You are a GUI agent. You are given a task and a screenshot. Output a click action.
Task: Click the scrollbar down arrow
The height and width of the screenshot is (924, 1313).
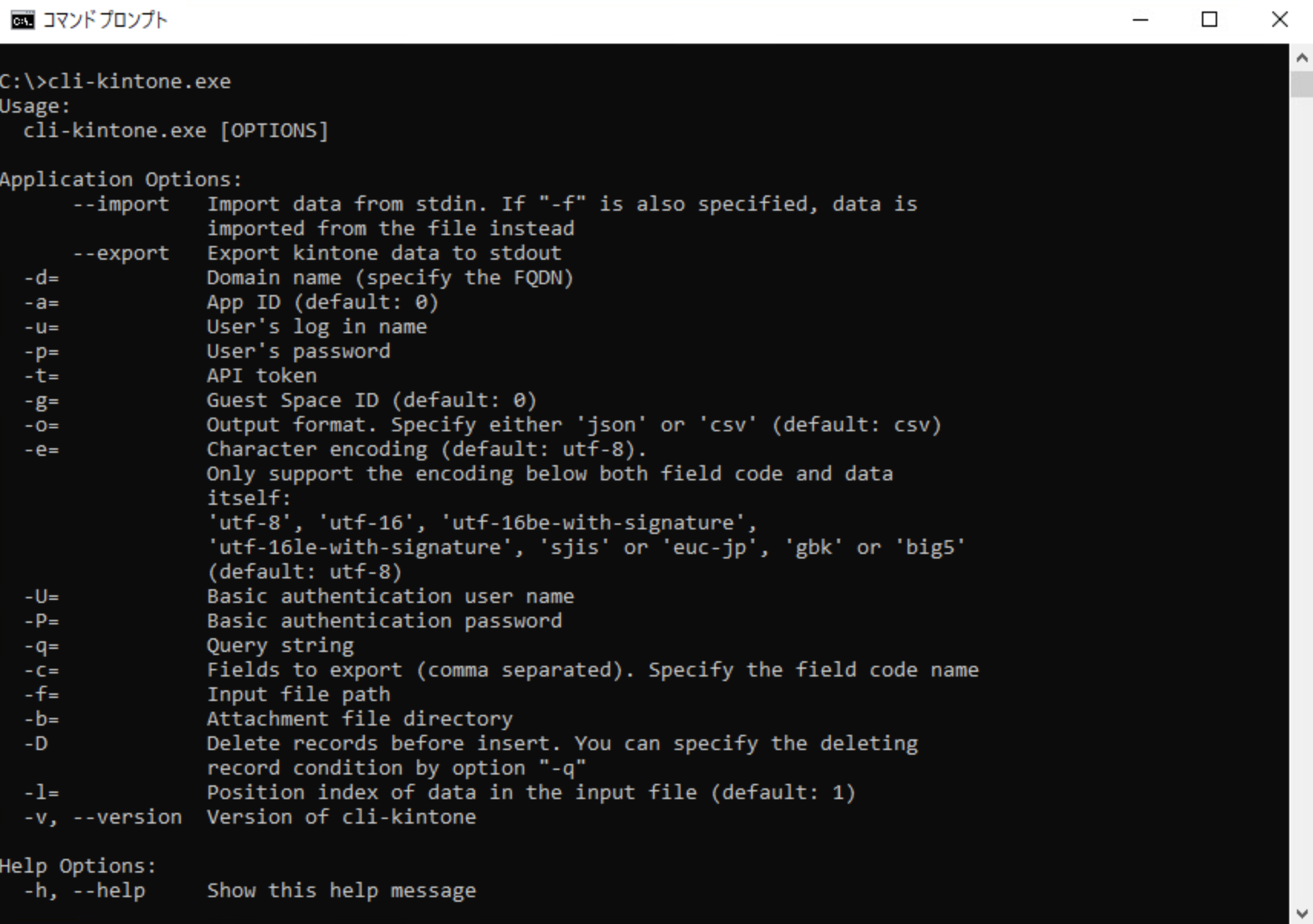tap(1301, 912)
